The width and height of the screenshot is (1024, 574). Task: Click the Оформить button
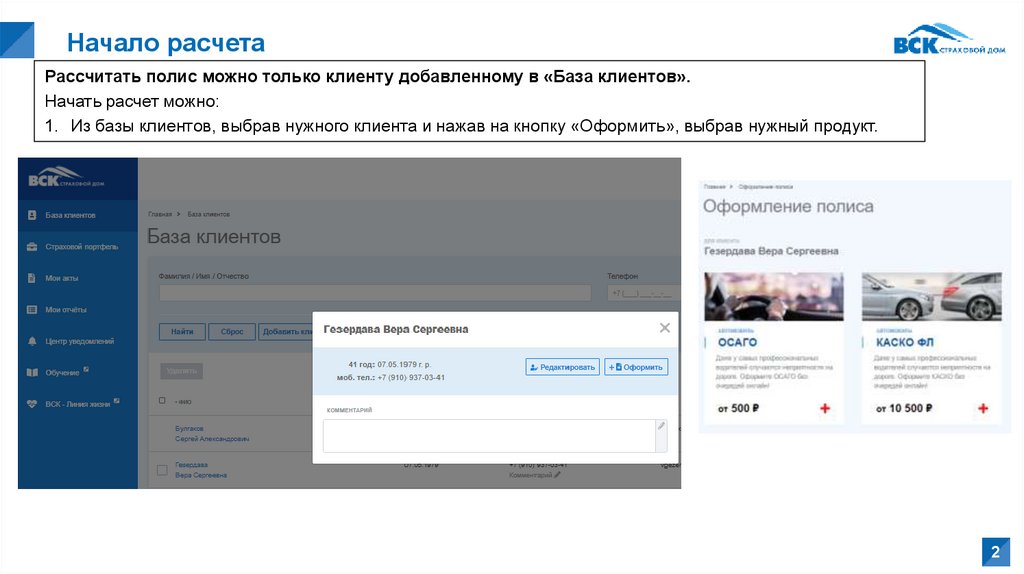(636, 367)
